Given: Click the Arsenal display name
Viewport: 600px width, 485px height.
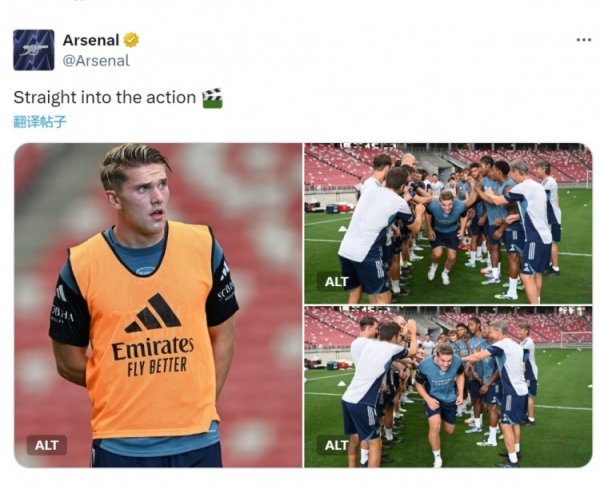Looking at the screenshot, I should 90,40.
